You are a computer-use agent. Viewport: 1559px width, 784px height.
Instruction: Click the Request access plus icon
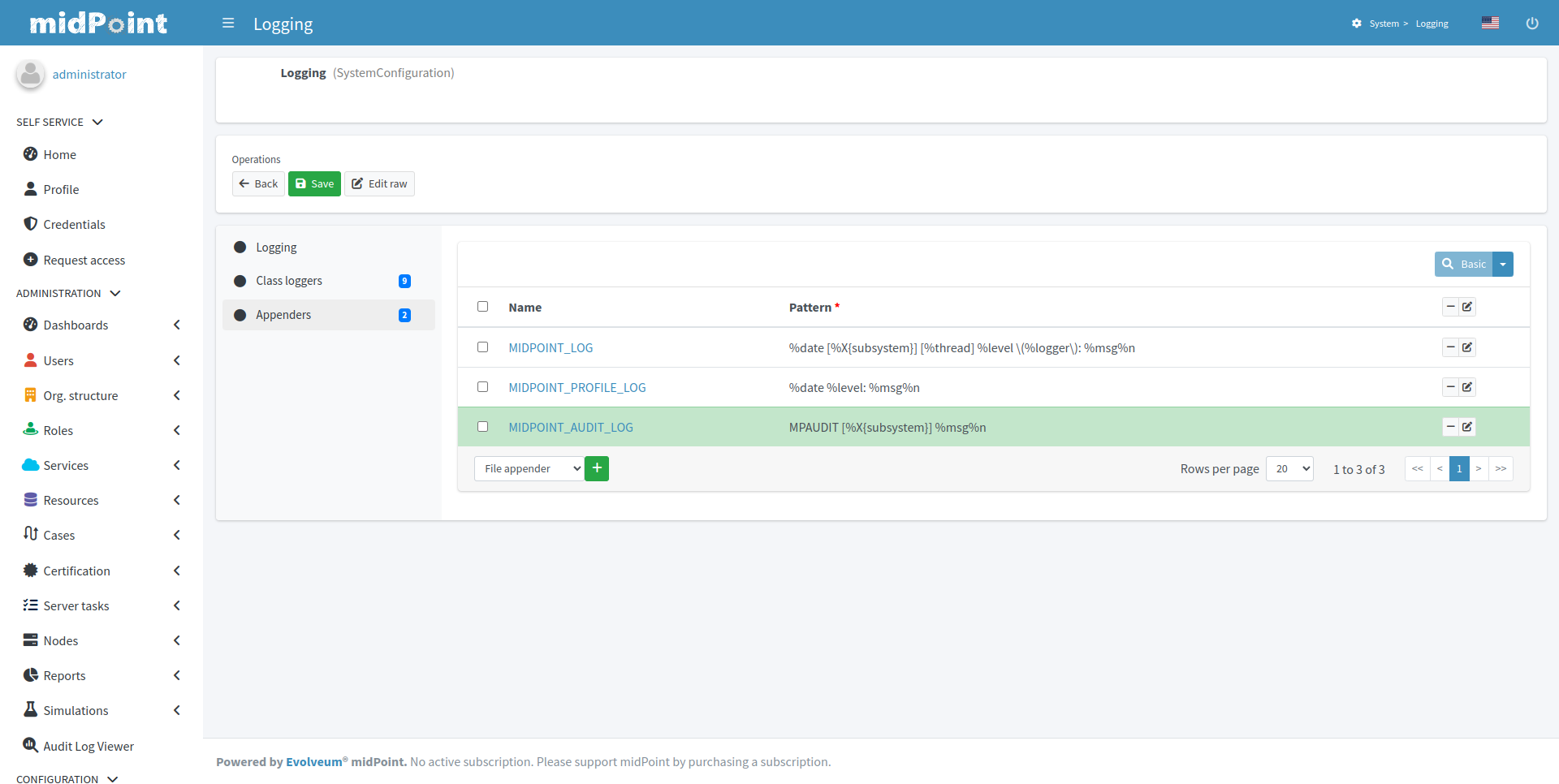point(31,260)
